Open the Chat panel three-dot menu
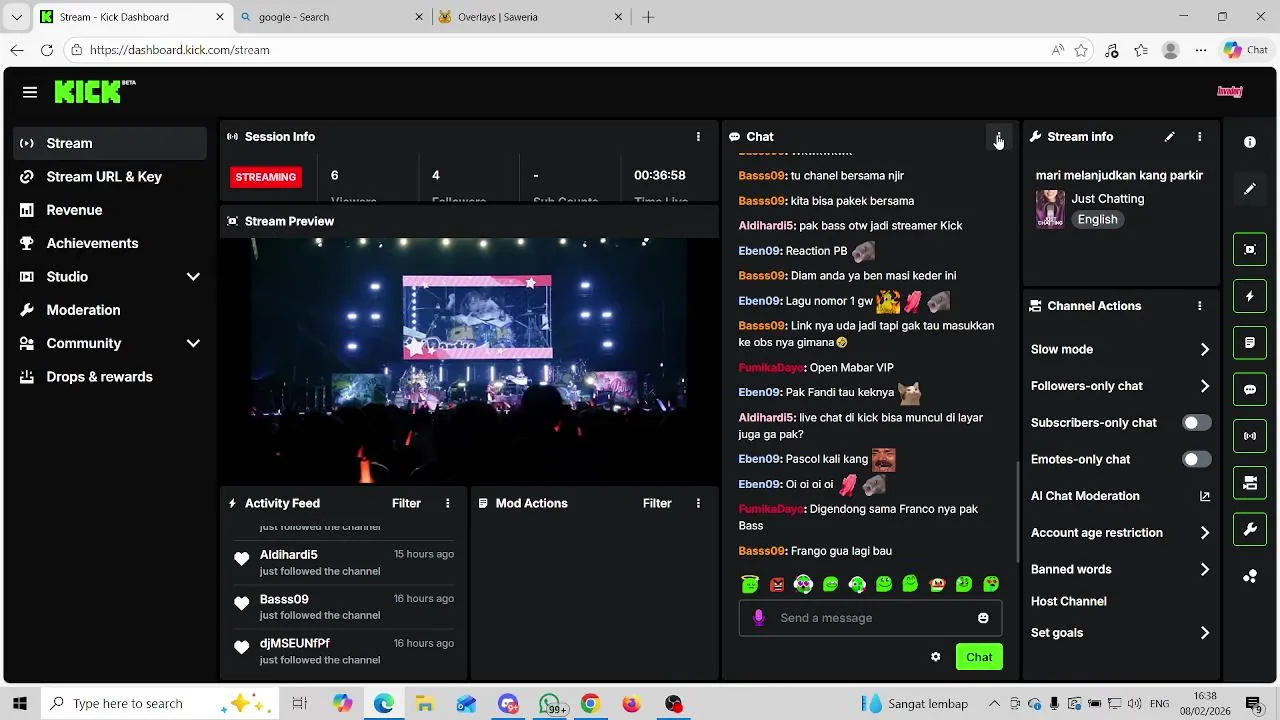Viewport: 1280px width, 720px height. click(x=998, y=137)
